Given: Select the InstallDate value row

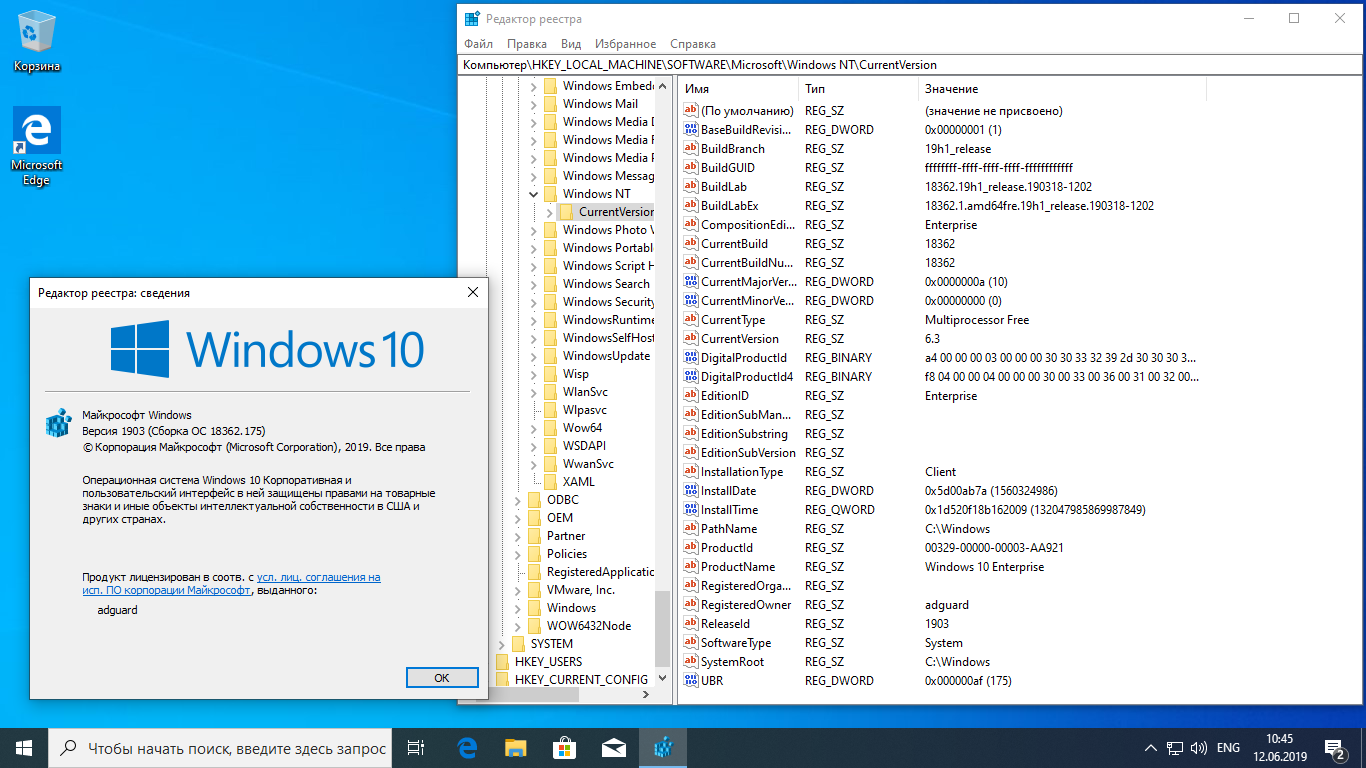Looking at the screenshot, I should click(x=942, y=490).
